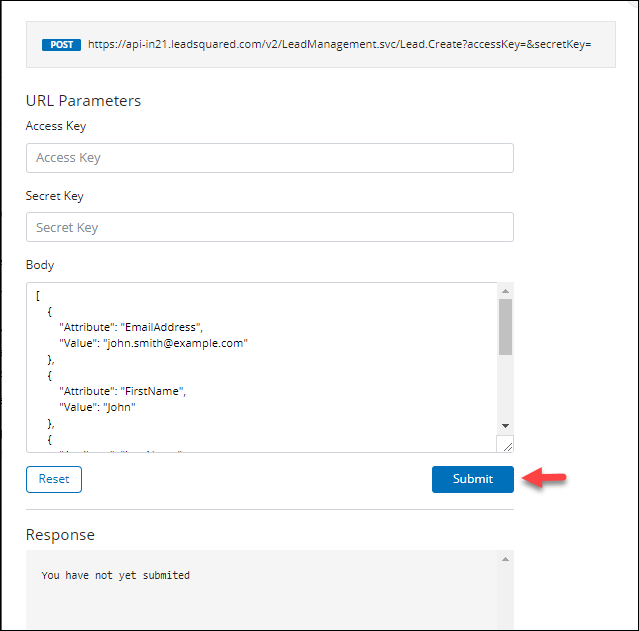Click the "You have not yet submited" response text

(115, 575)
